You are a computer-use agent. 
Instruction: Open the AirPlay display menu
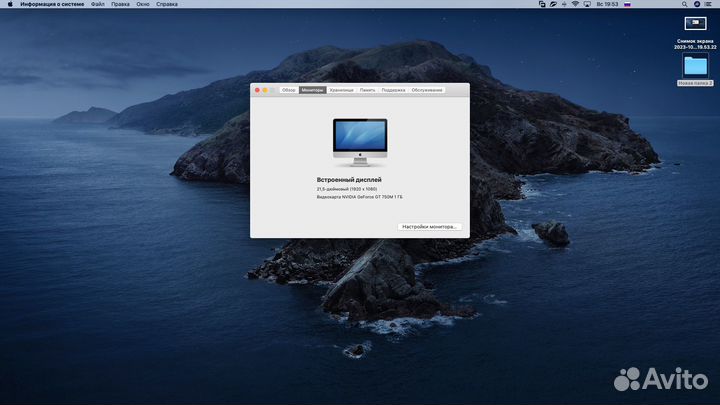[587, 4]
